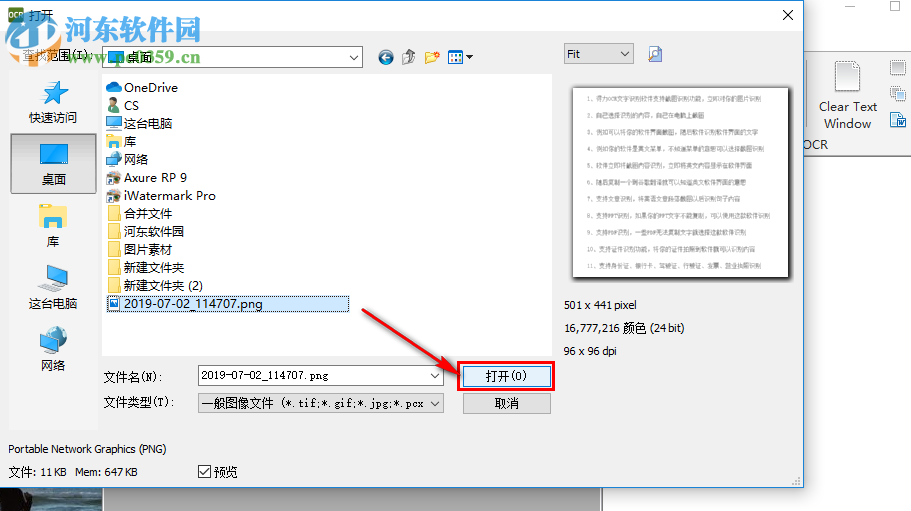Select the 河东软件园 folder
The width and height of the screenshot is (911, 511).
click(146, 232)
